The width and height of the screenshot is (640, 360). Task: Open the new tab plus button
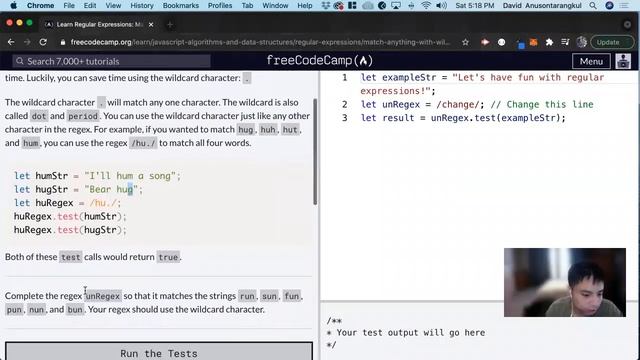point(170,24)
